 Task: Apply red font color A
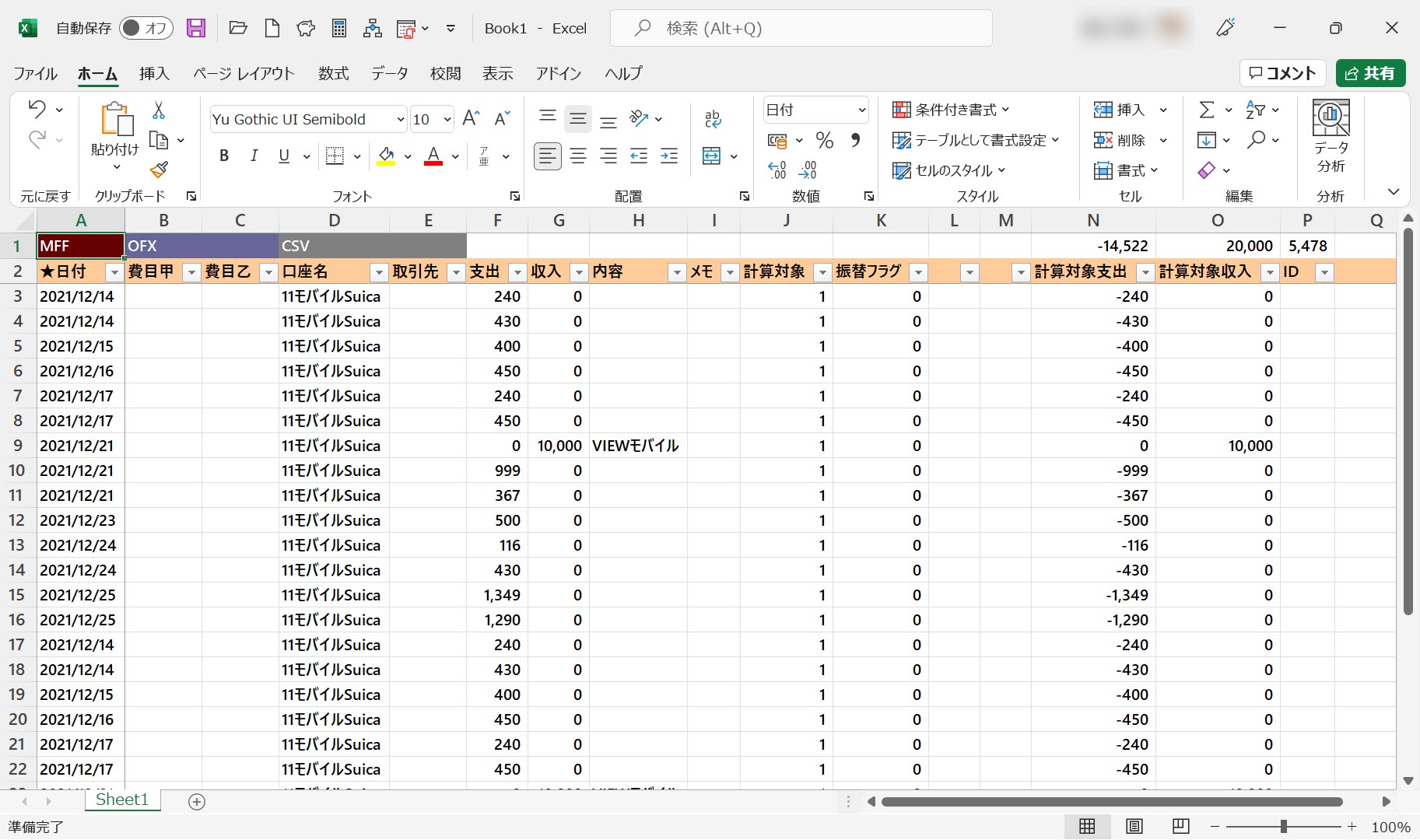(x=433, y=156)
